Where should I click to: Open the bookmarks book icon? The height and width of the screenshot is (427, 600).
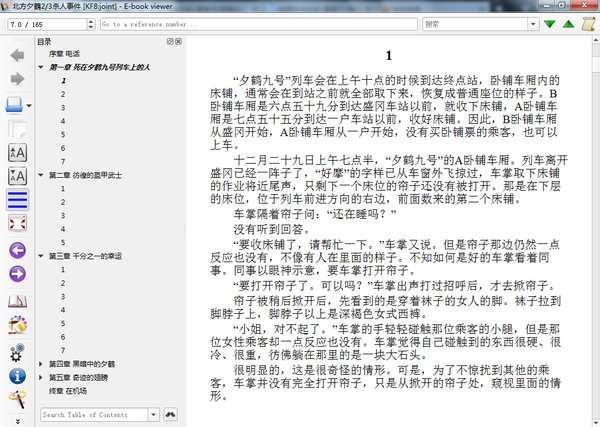(17, 302)
